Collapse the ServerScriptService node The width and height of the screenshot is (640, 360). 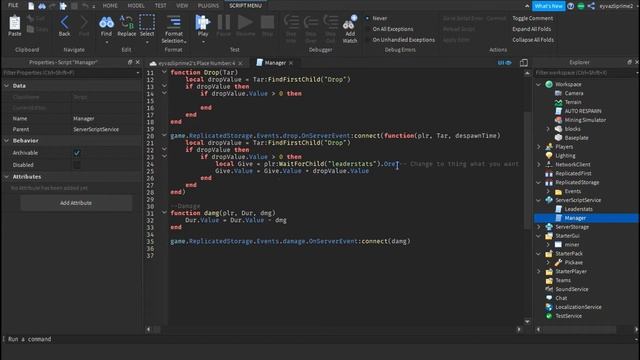[x=538, y=200]
